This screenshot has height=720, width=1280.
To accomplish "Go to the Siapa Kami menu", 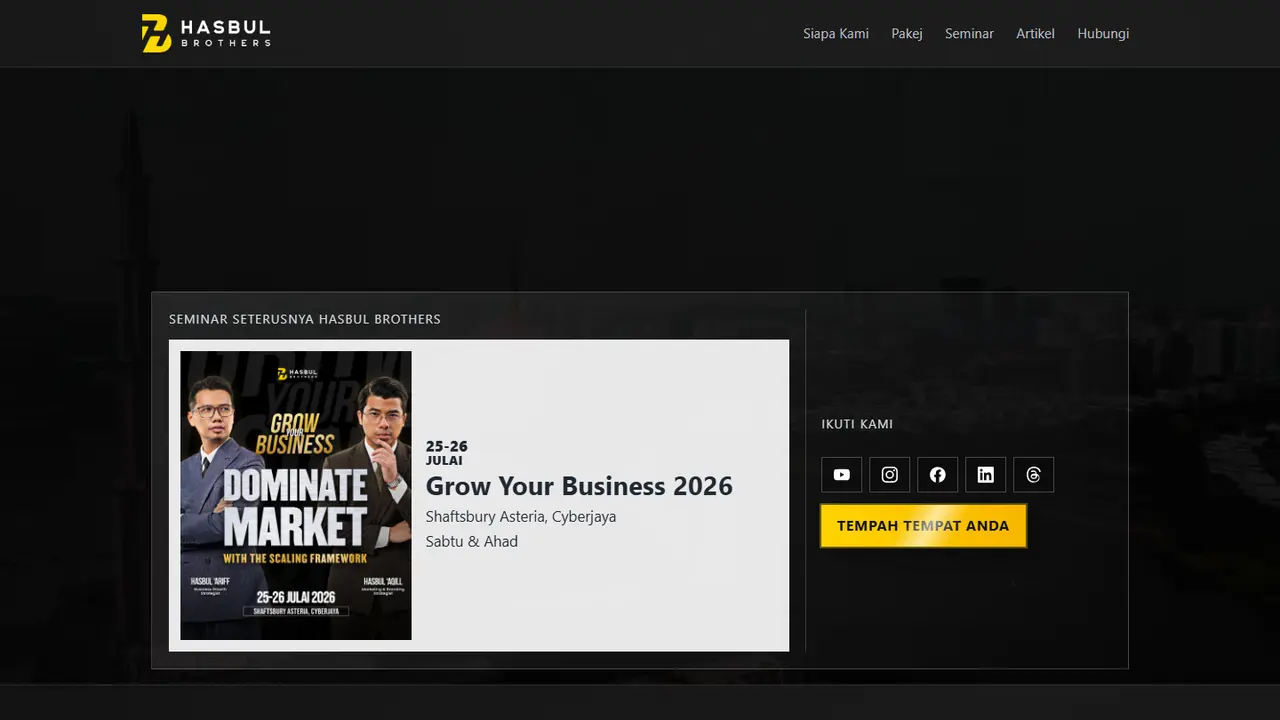I will coord(836,34).
